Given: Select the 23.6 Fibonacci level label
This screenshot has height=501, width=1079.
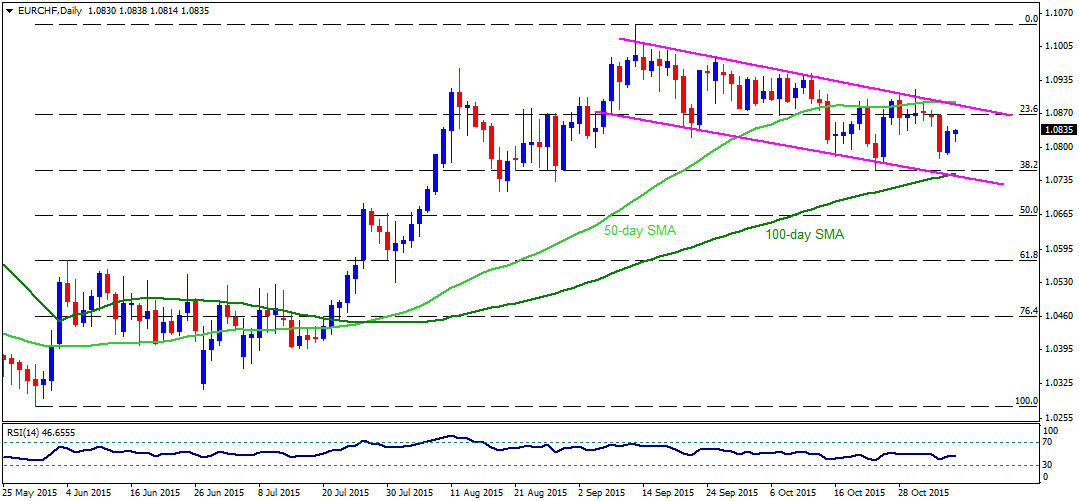Looking at the screenshot, I should coord(1028,109).
